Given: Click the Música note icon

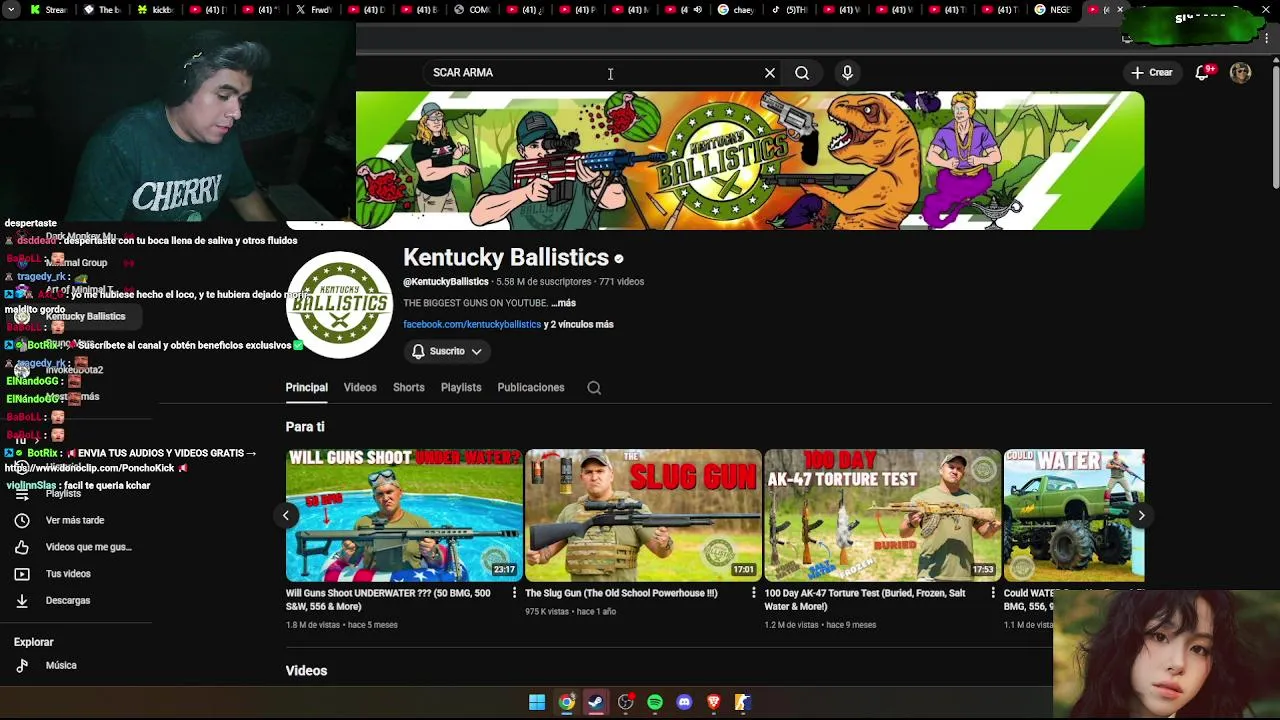Looking at the screenshot, I should 22,666.
